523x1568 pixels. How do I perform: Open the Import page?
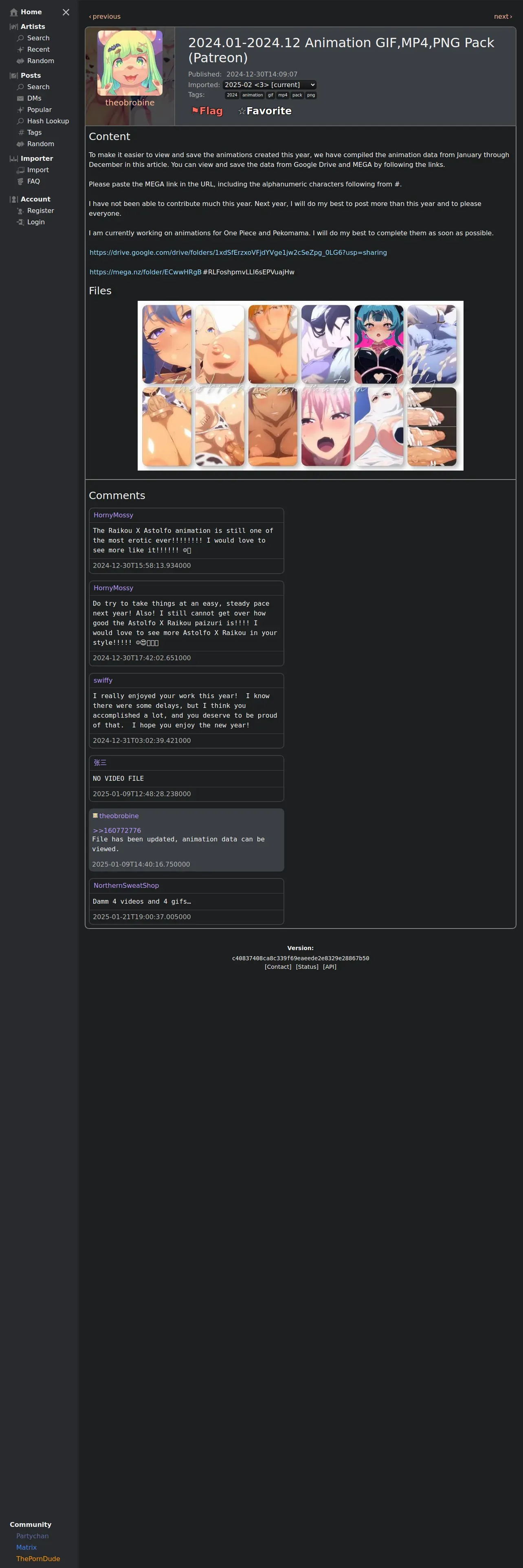tap(38, 171)
